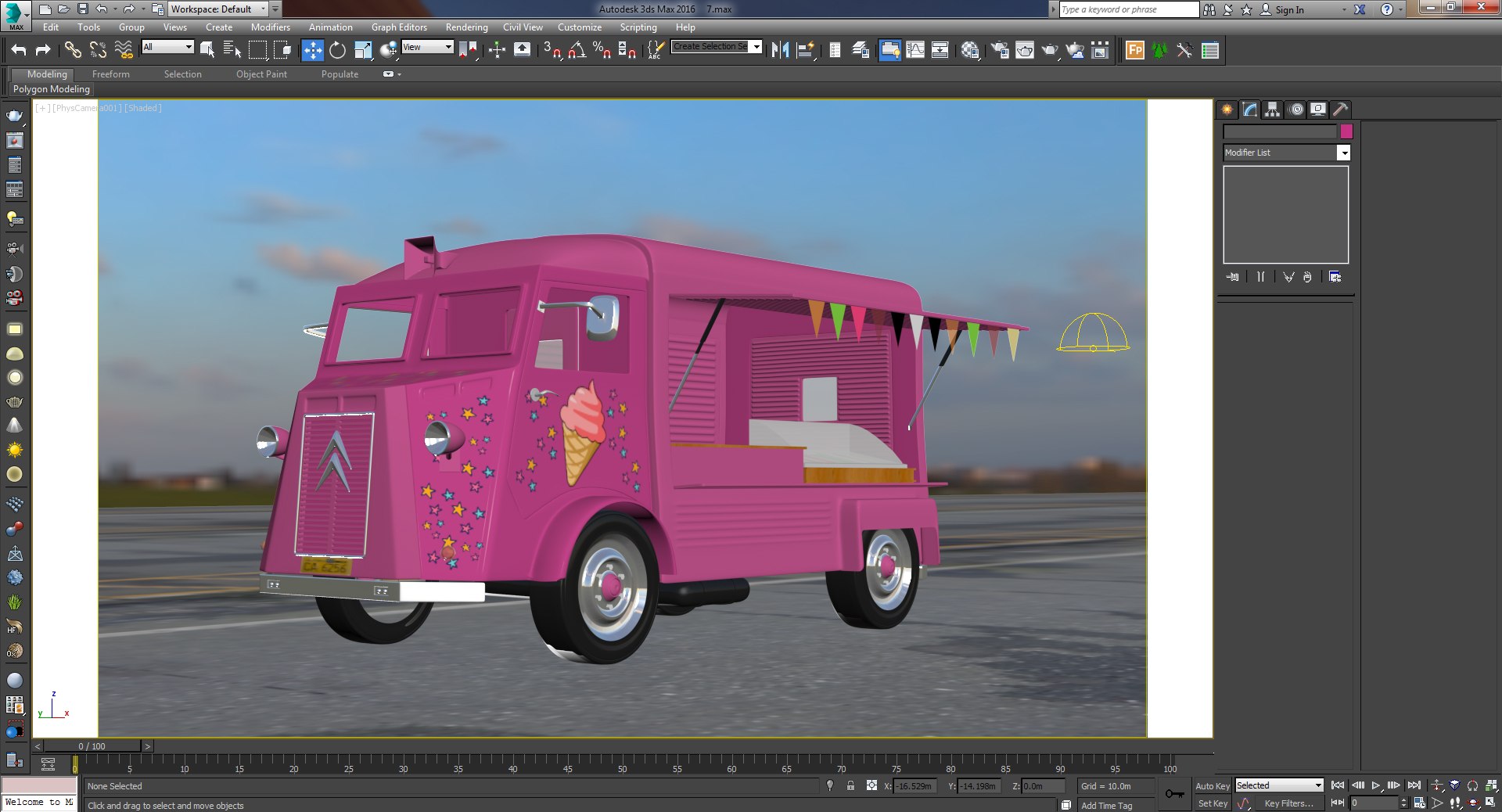Click the green trees plugin icon

pyautogui.click(x=1159, y=50)
